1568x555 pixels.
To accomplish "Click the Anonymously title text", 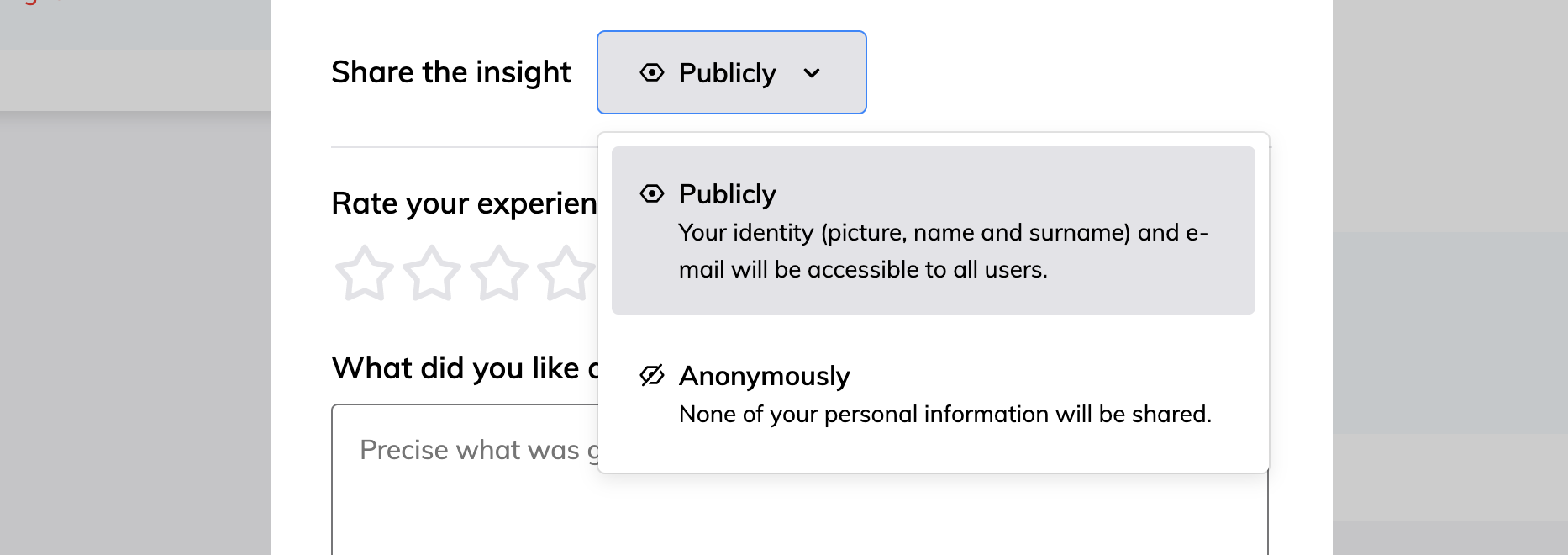I will (764, 376).
